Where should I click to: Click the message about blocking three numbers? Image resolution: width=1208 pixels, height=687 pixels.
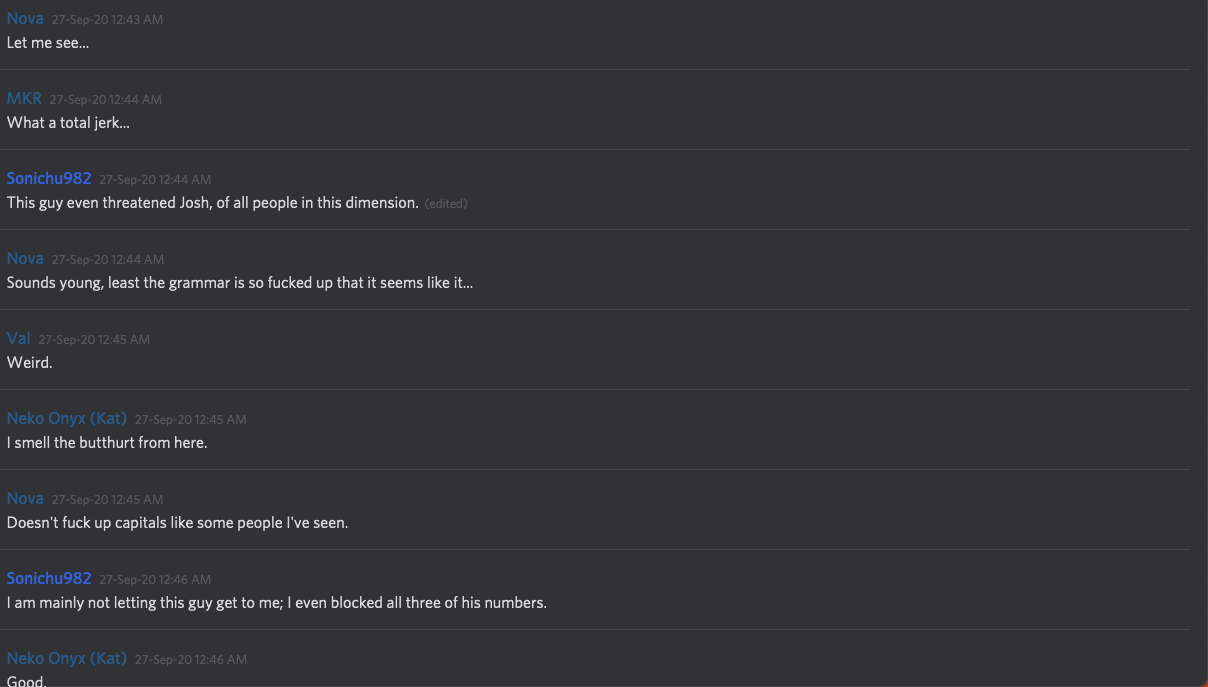pyautogui.click(x=276, y=603)
